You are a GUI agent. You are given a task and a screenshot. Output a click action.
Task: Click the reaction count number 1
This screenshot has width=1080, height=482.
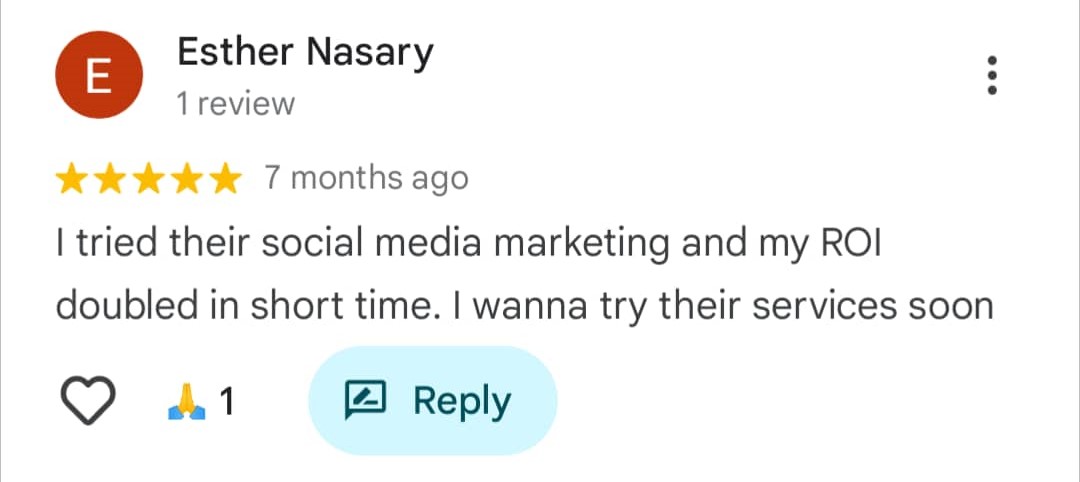coord(227,402)
